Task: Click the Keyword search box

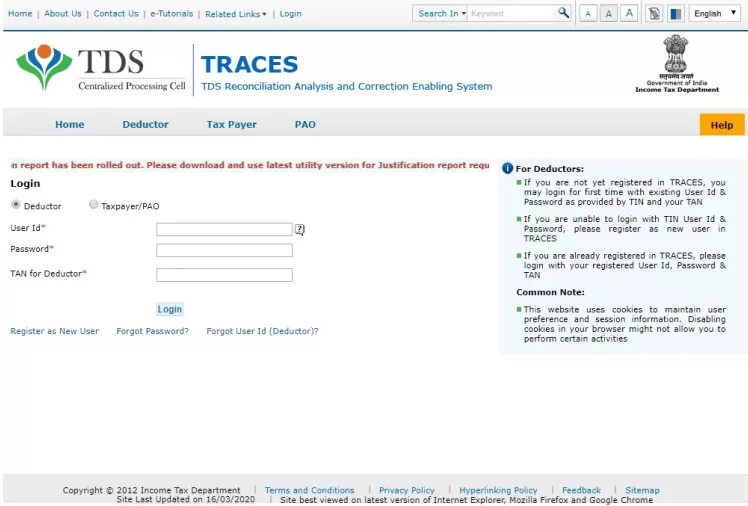Action: pos(512,13)
